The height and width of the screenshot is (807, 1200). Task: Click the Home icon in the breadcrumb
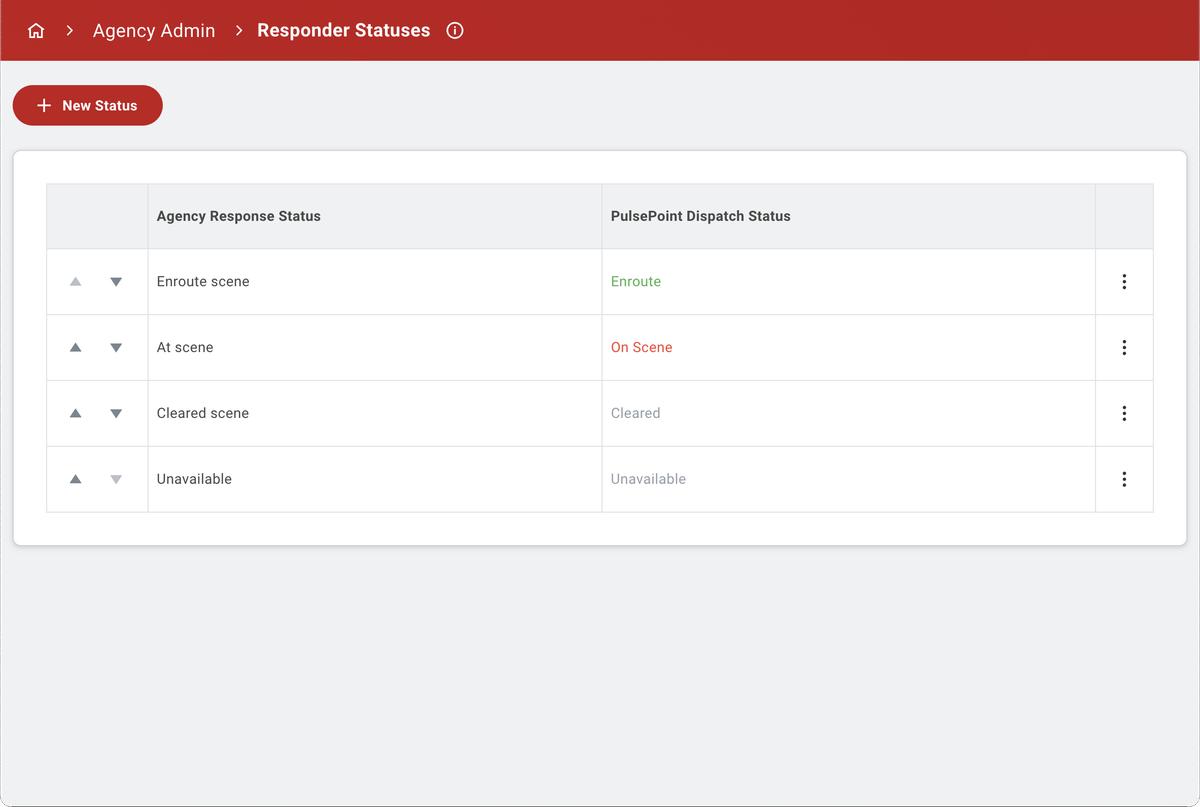click(36, 30)
